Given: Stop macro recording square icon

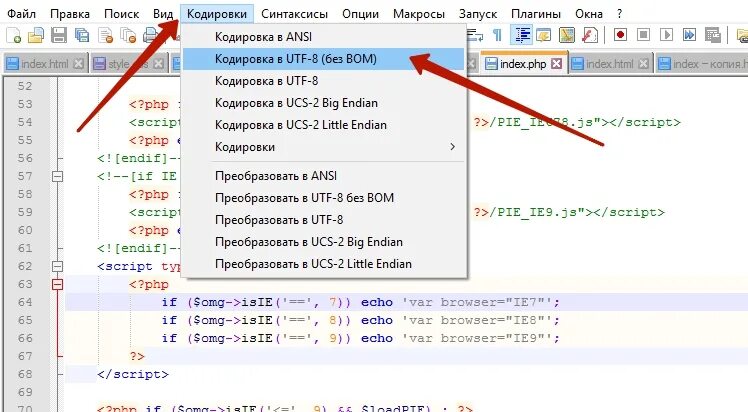Looking at the screenshot, I should coord(644,35).
